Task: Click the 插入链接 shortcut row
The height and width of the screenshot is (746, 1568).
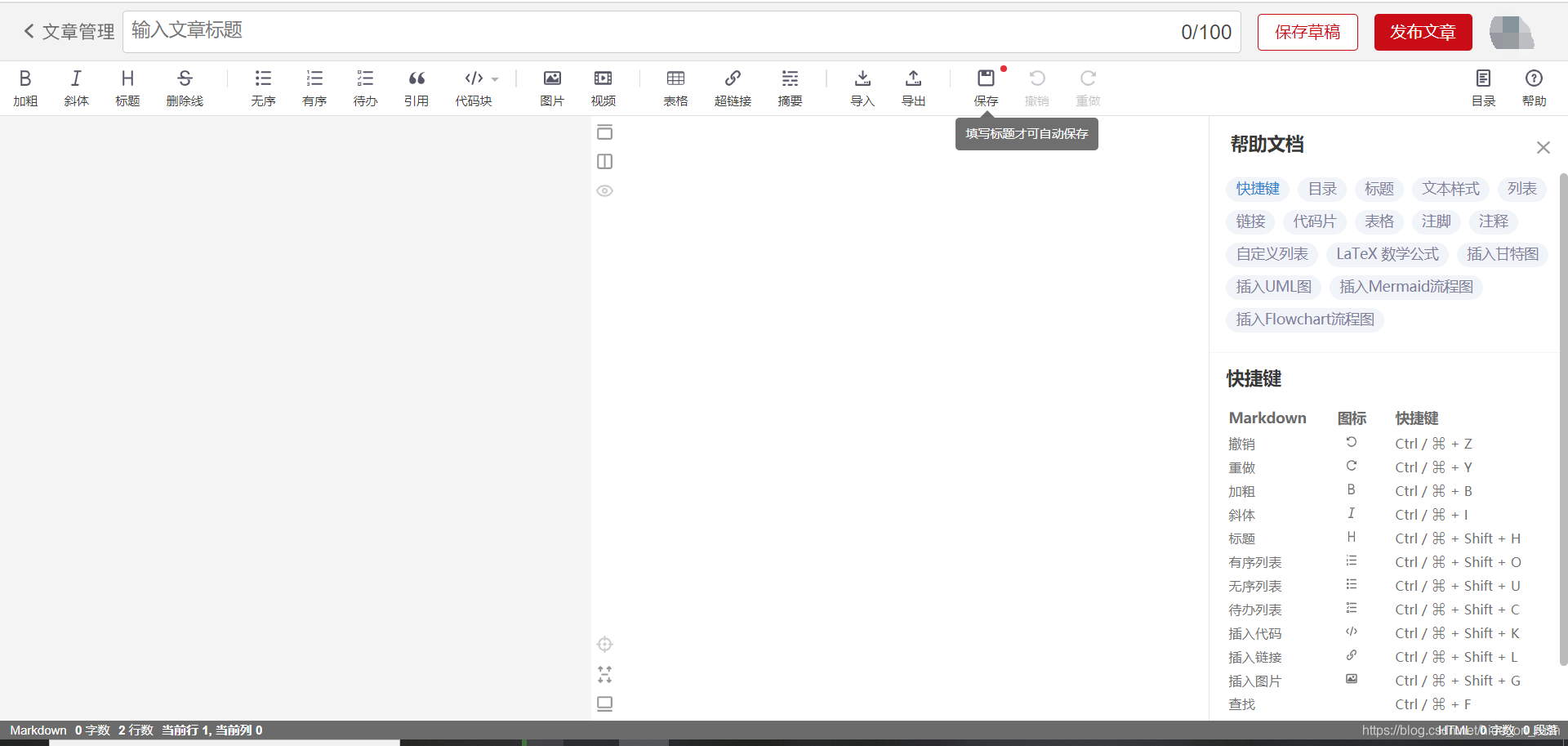Action: (1374, 657)
